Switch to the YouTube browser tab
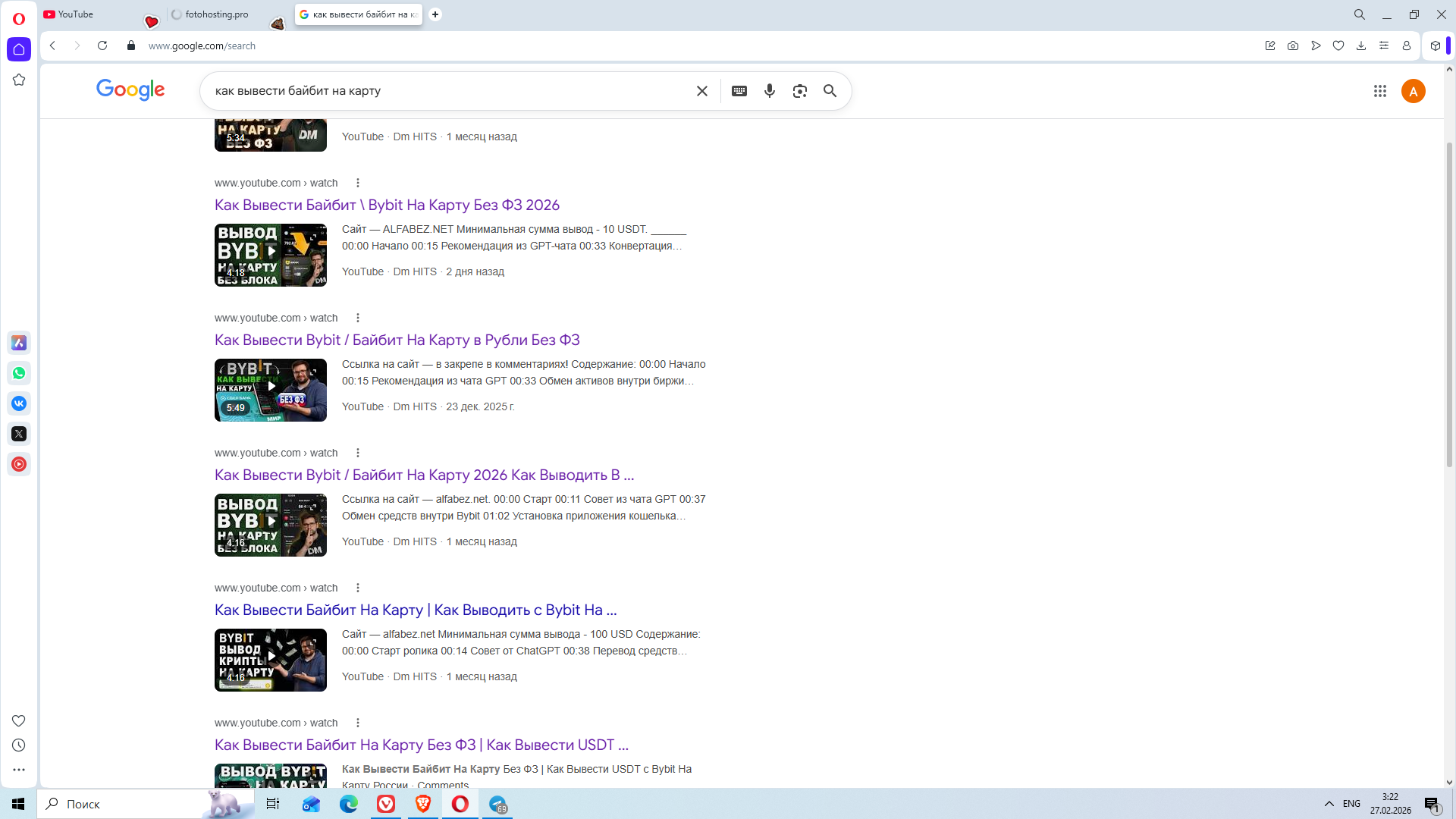 tap(76, 14)
